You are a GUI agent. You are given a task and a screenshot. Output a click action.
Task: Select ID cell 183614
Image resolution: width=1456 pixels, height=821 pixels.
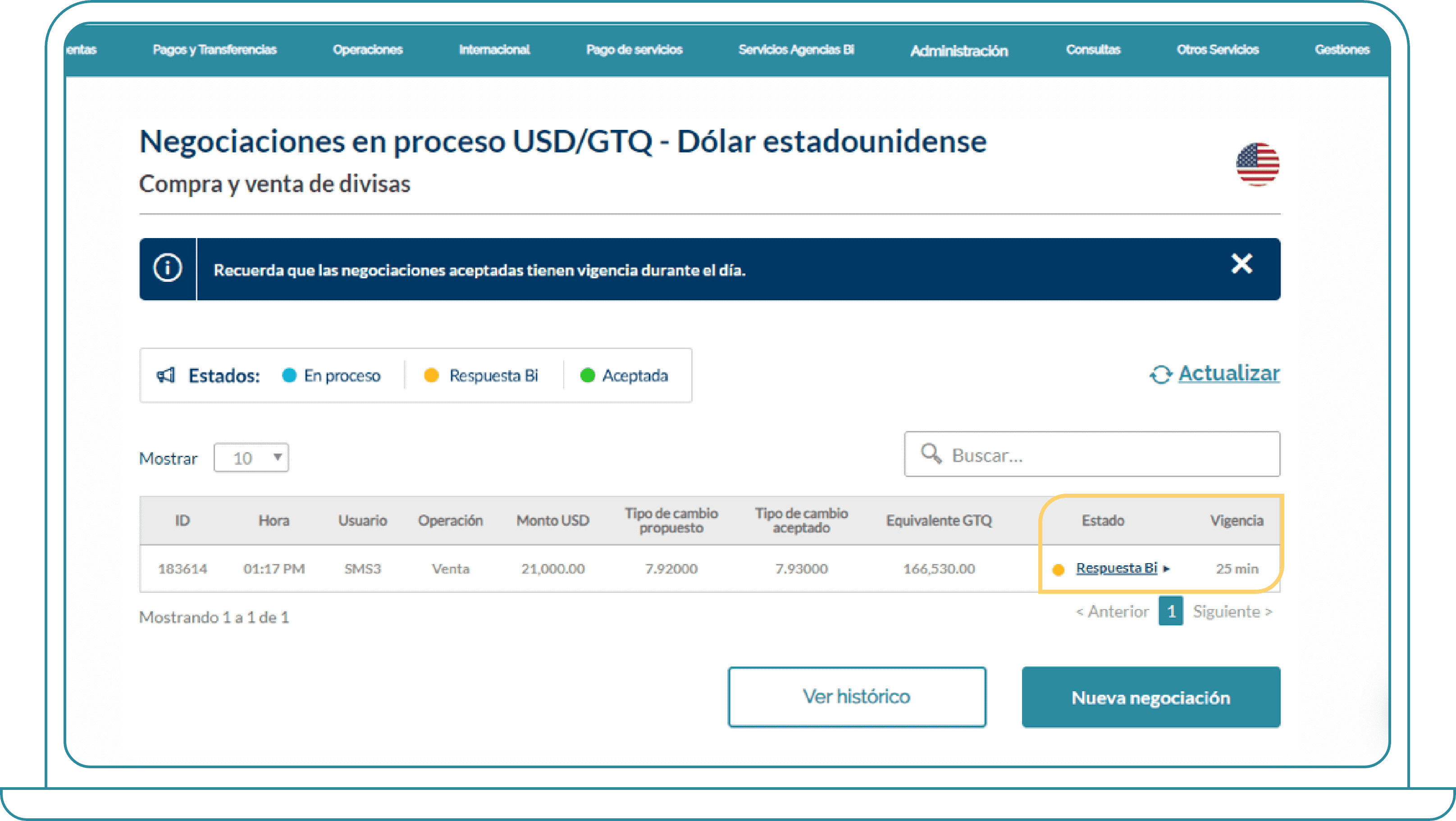click(x=183, y=569)
